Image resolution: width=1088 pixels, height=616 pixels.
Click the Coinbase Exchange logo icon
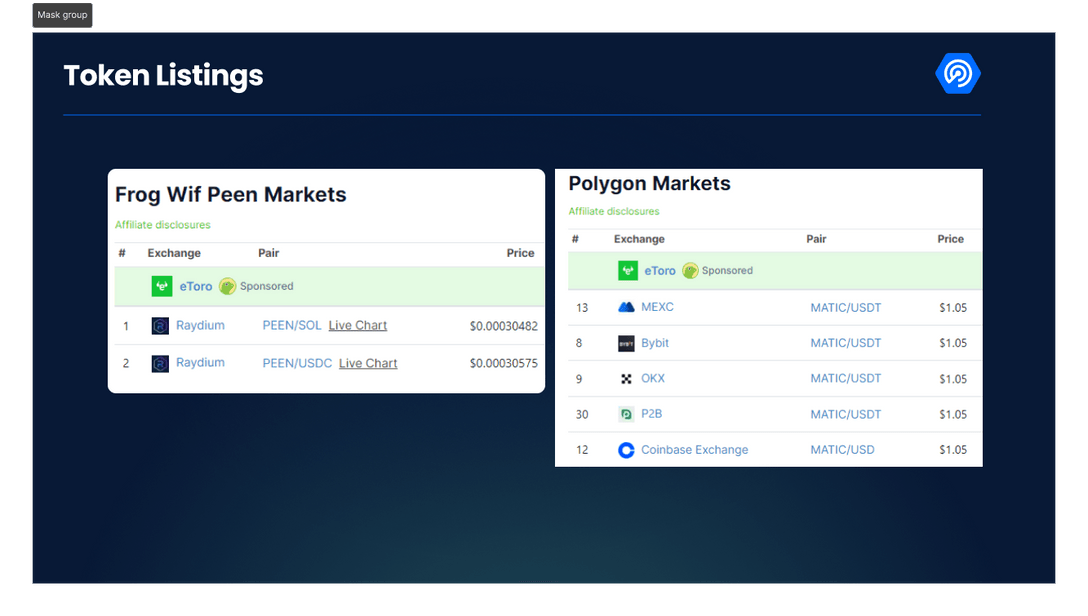tap(626, 450)
